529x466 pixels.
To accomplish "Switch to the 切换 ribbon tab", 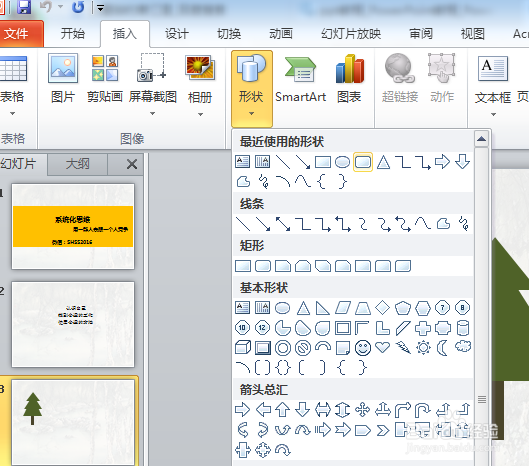I will [229, 34].
